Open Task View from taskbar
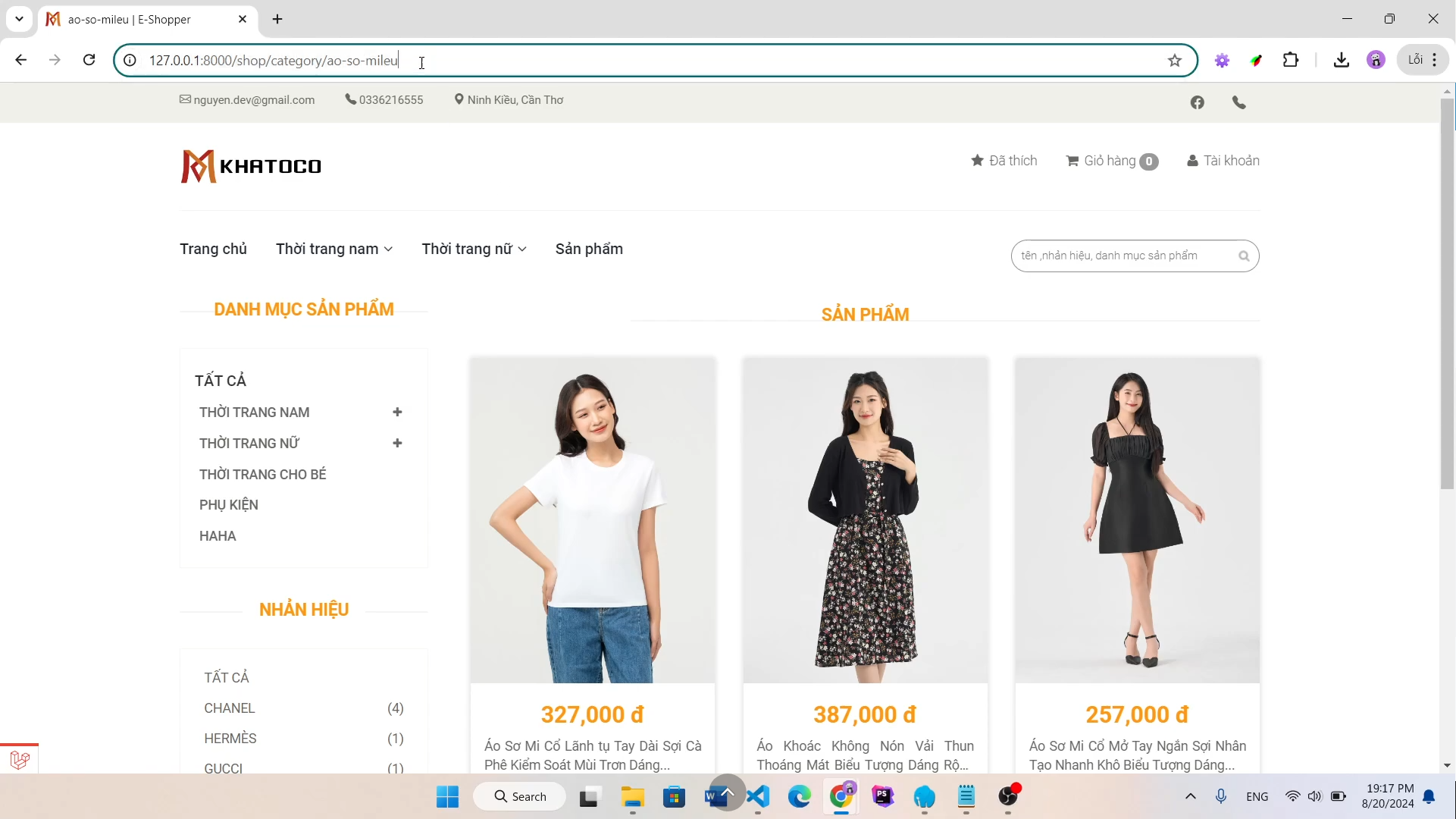1456x819 pixels. point(590,797)
